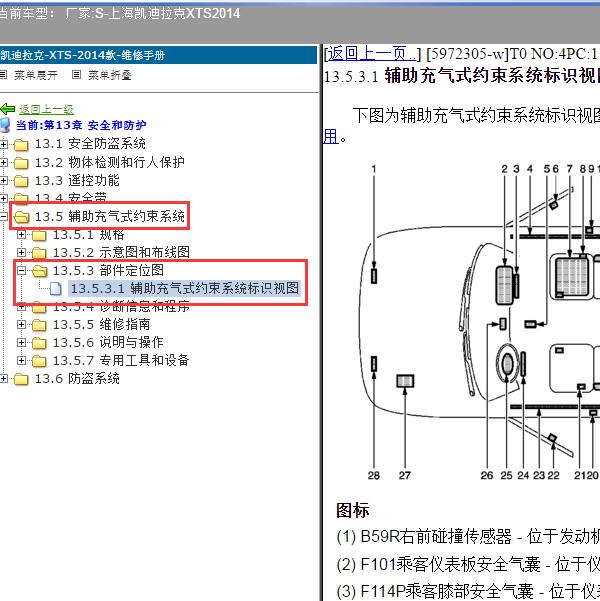Click the 返回上一页 link
Image resolution: width=600 pixels, height=601 pixels.
(372, 54)
